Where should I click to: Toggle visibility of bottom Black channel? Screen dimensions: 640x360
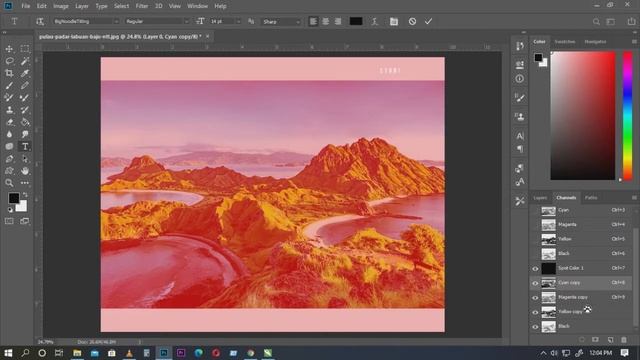tap(535, 327)
